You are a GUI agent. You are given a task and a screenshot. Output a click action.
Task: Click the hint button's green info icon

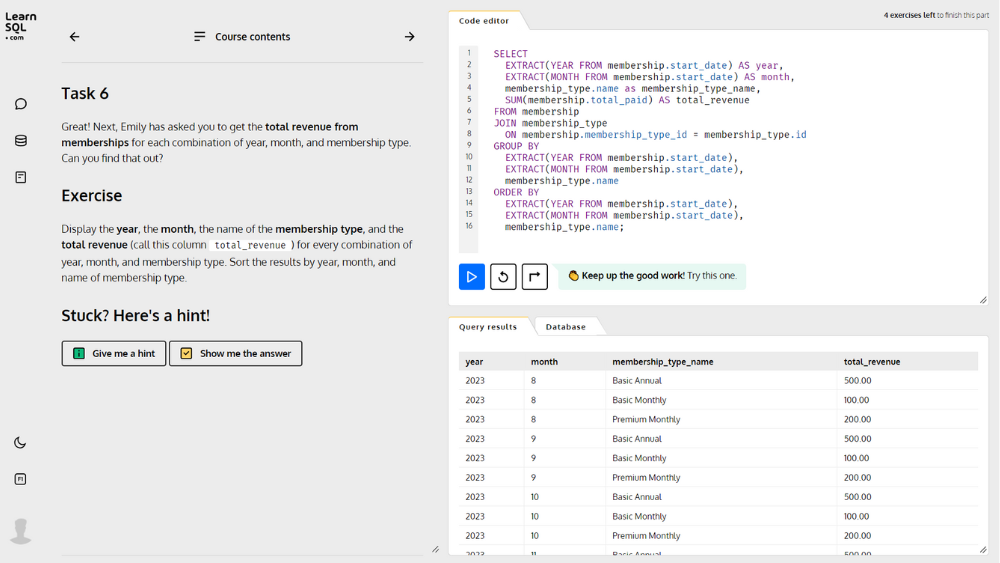tap(79, 353)
